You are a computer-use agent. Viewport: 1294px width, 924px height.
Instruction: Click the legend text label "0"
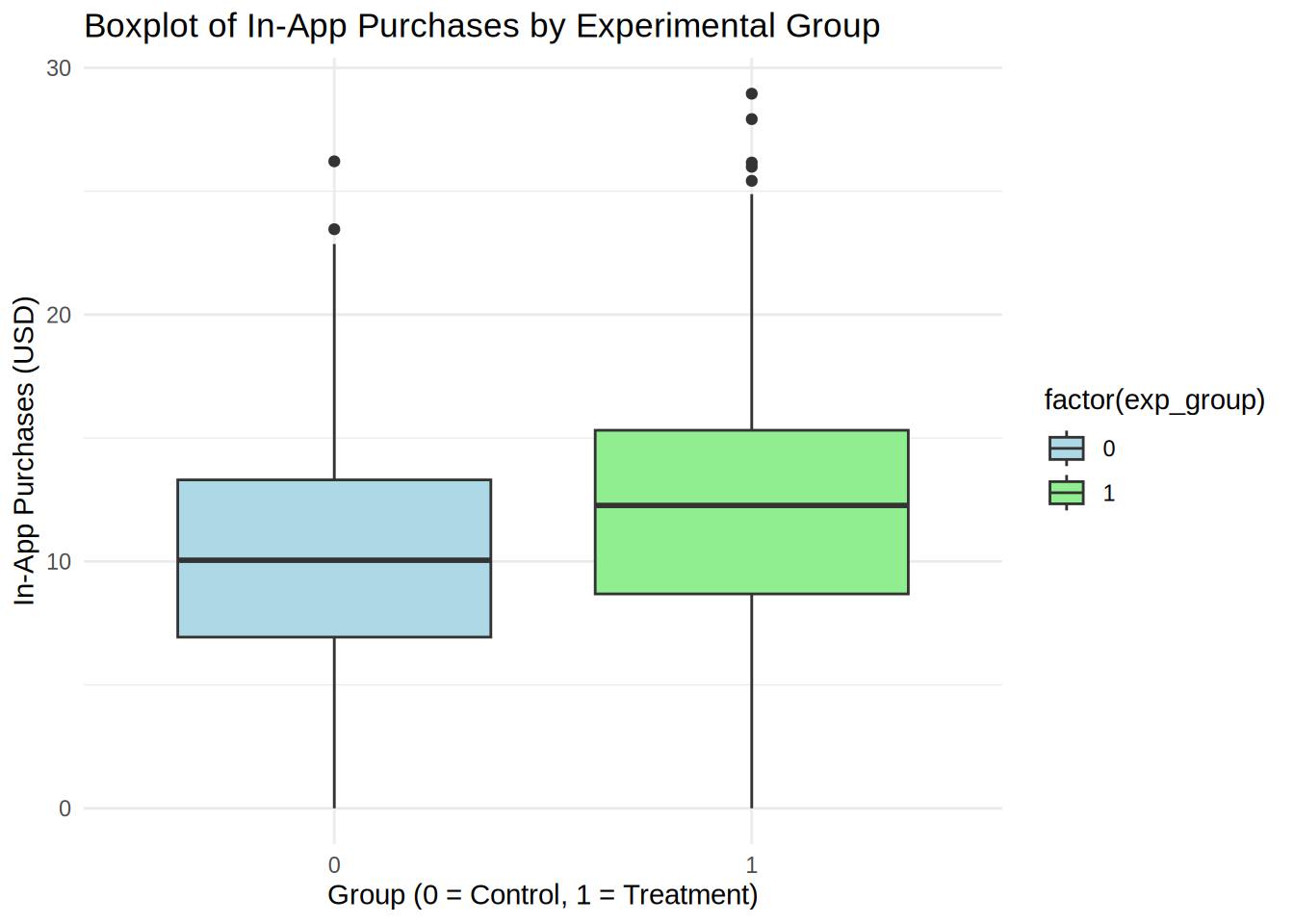click(x=1109, y=449)
